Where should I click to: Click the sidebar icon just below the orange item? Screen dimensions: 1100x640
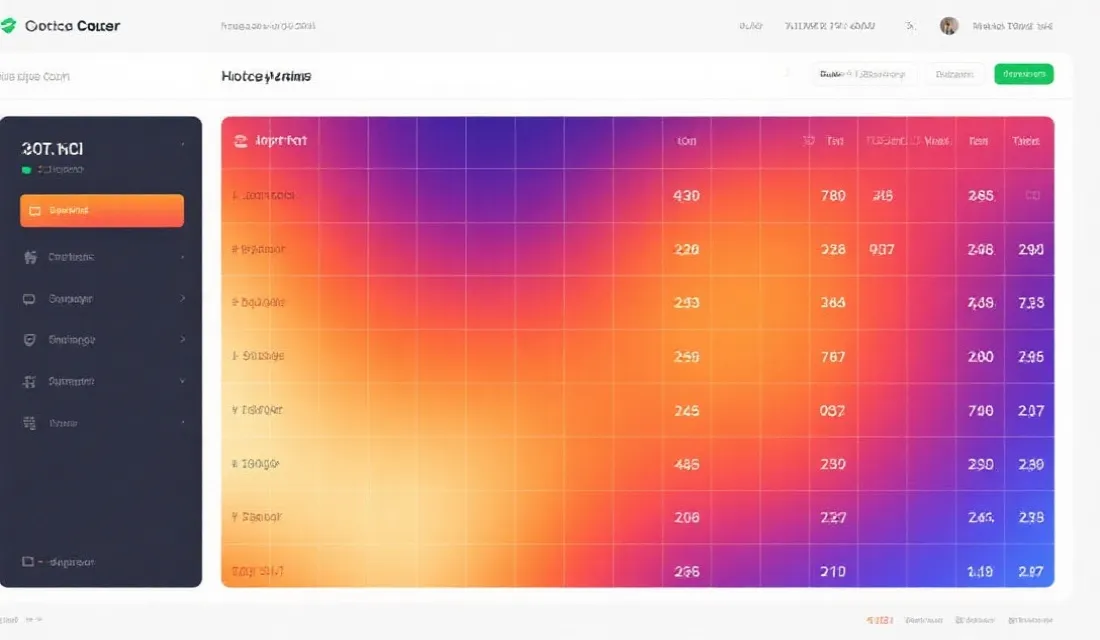tap(29, 257)
